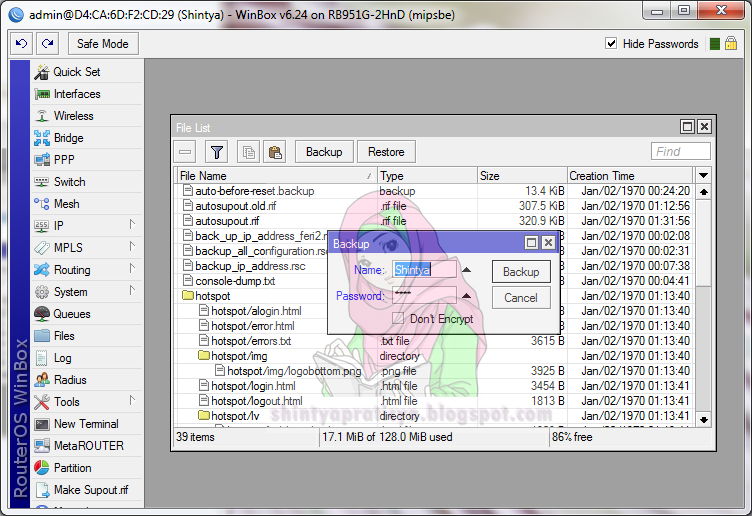Select the hotspot/errors.txt file row
This screenshot has width=752, height=516.
[x=435, y=341]
